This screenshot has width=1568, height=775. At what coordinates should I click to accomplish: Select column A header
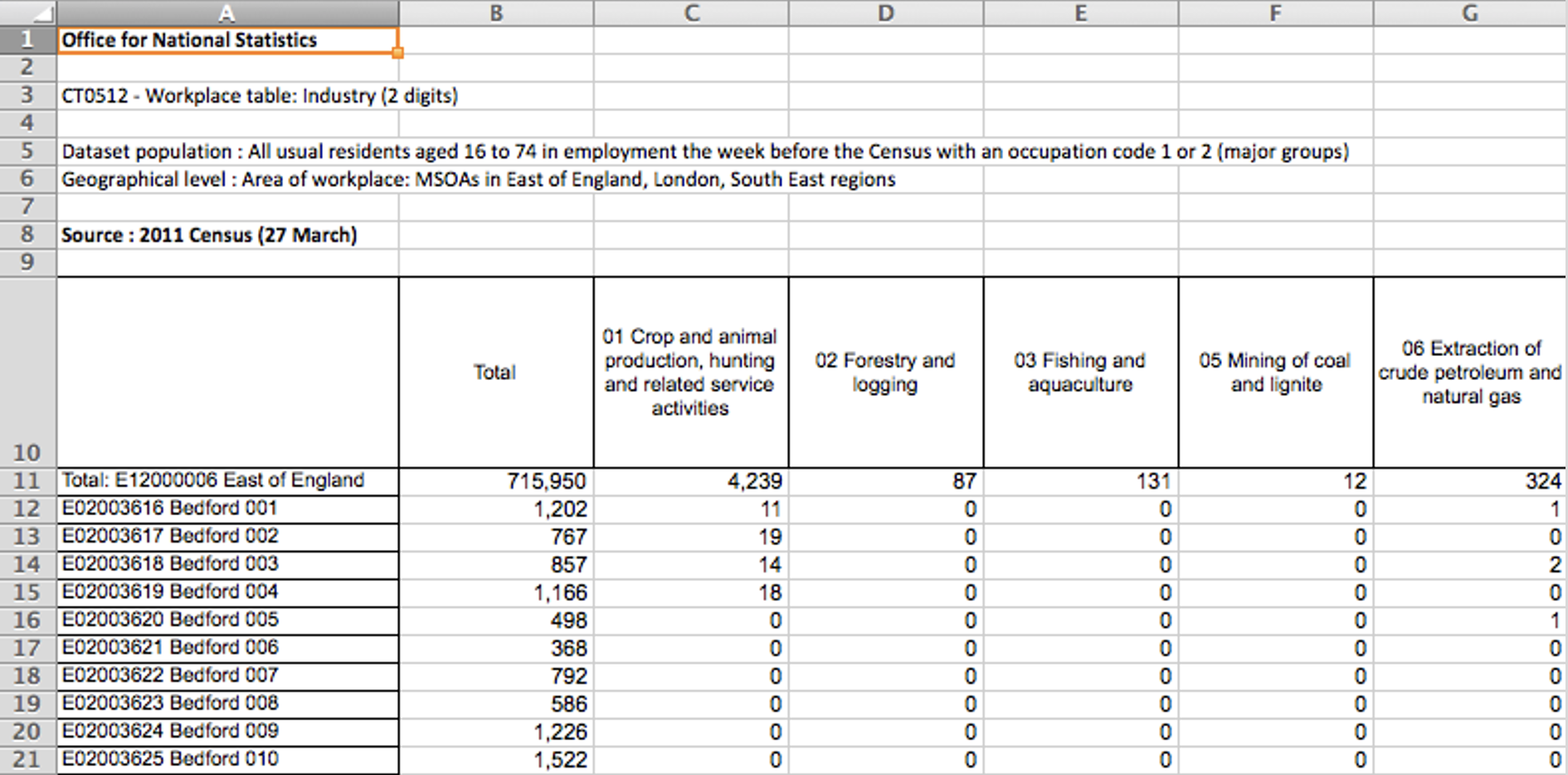click(226, 12)
